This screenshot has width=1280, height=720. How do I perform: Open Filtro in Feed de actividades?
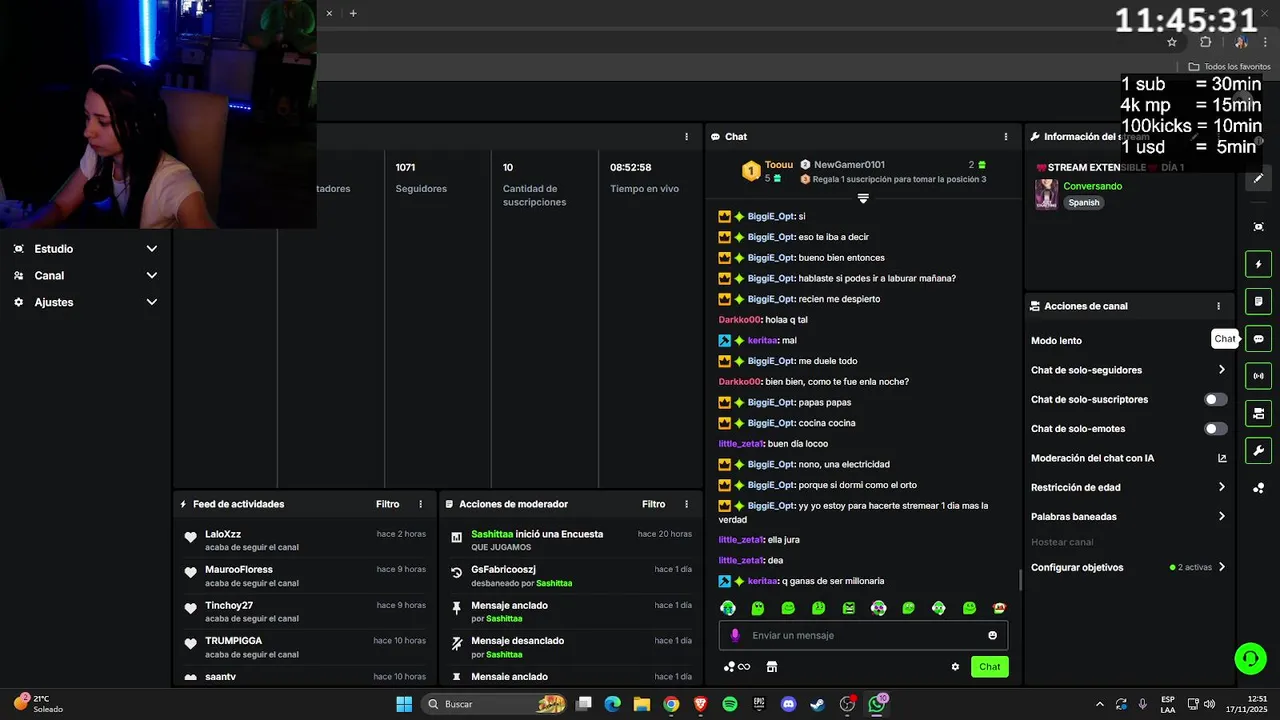[x=387, y=504]
